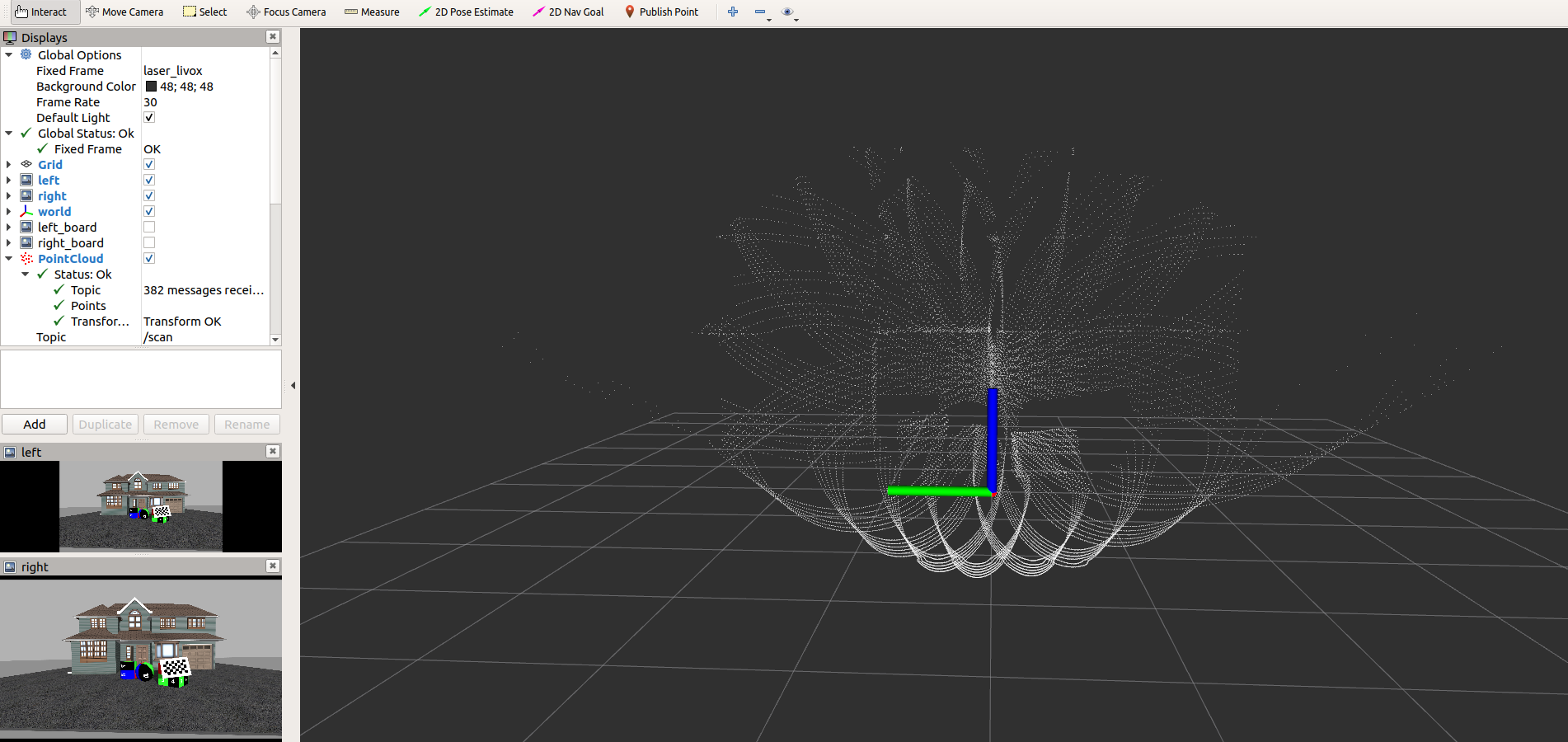Click the PointCloud display icon

26,258
